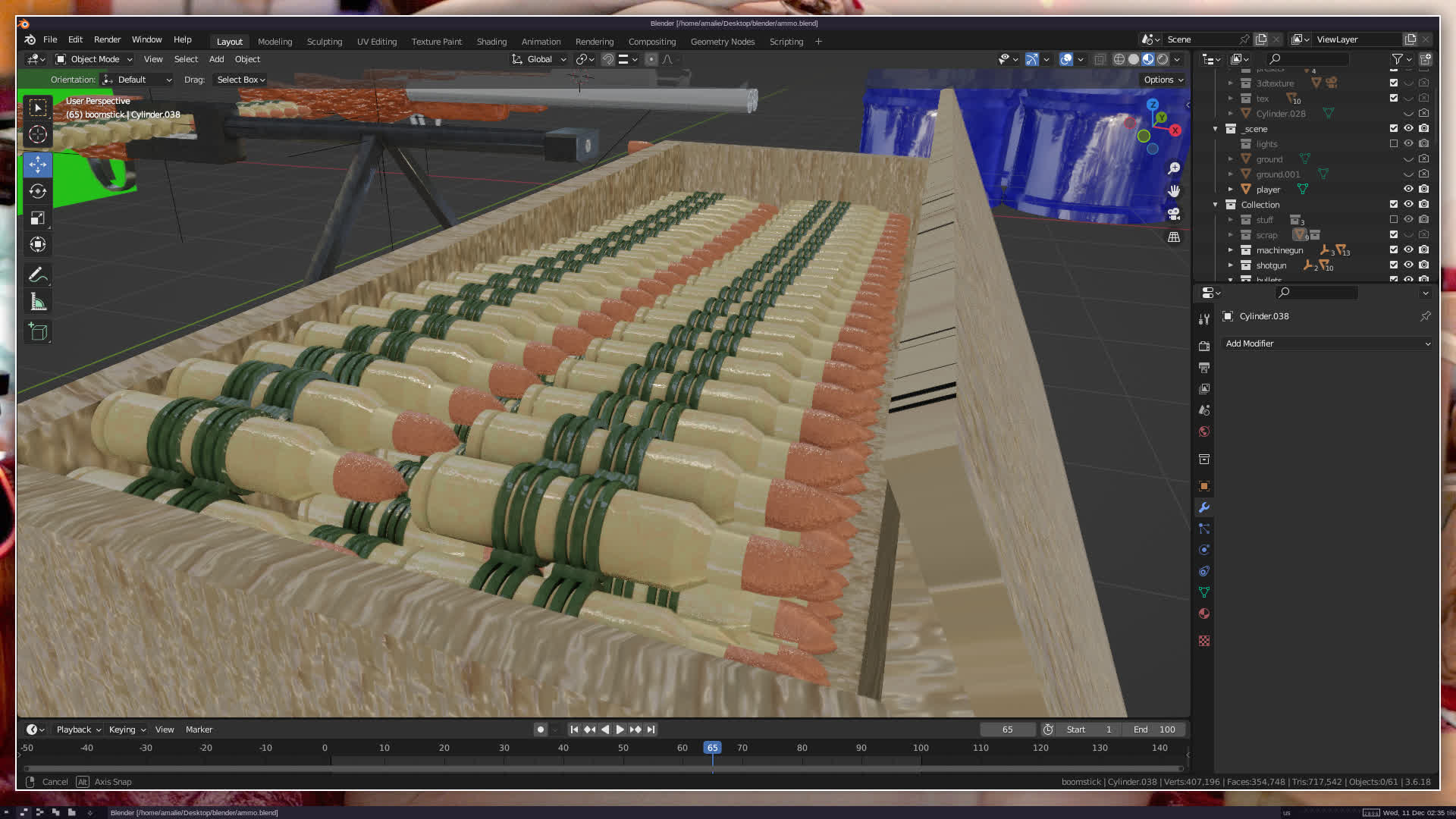1456x819 pixels.
Task: Select the Measure tool
Action: (38, 303)
